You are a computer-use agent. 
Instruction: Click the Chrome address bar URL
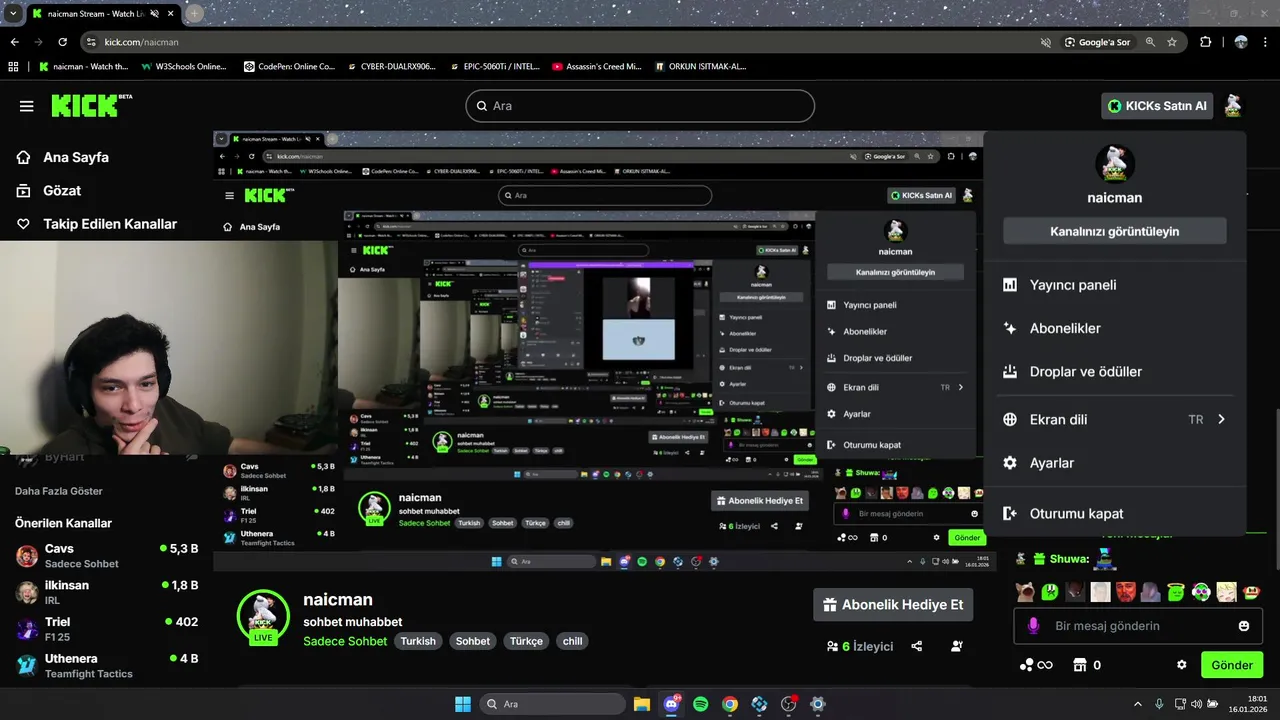[x=141, y=42]
